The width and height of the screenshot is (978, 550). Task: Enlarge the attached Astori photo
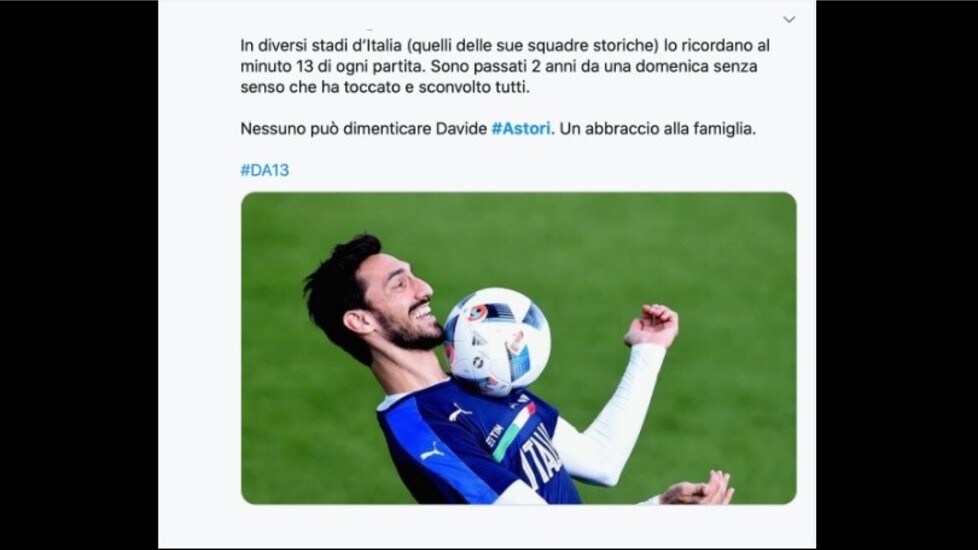click(518, 348)
